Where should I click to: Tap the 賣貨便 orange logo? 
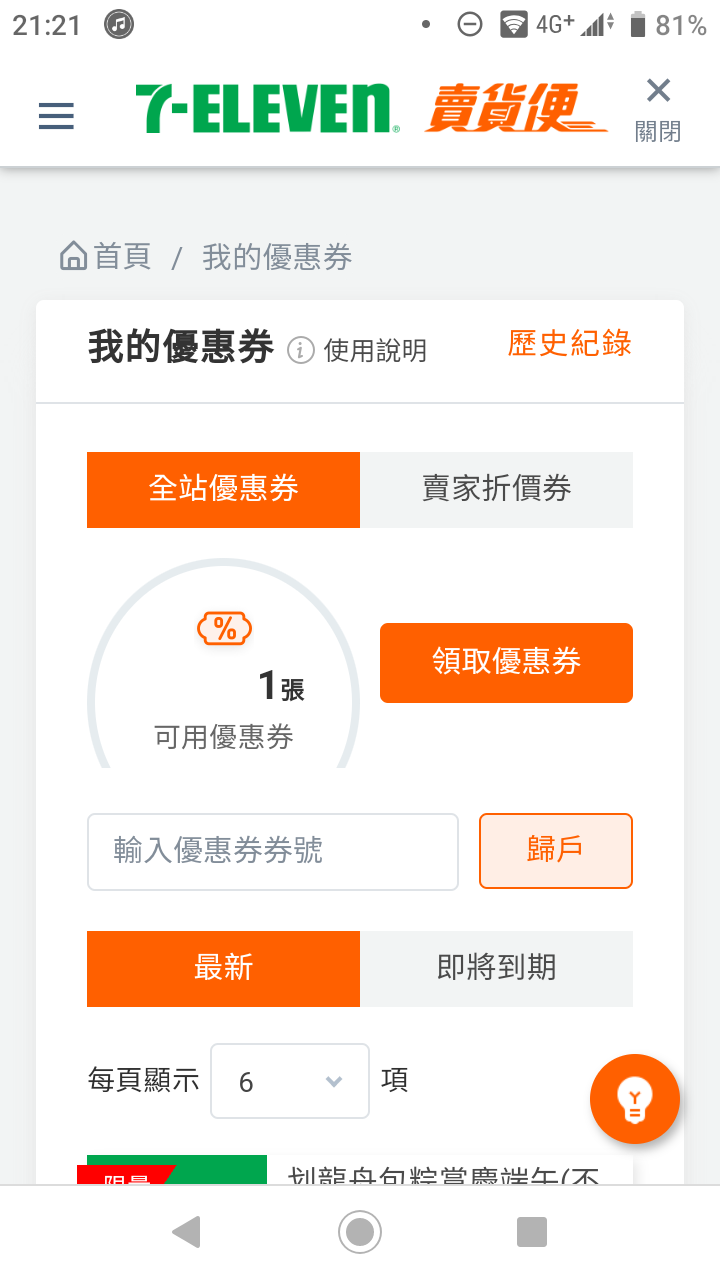(x=515, y=109)
